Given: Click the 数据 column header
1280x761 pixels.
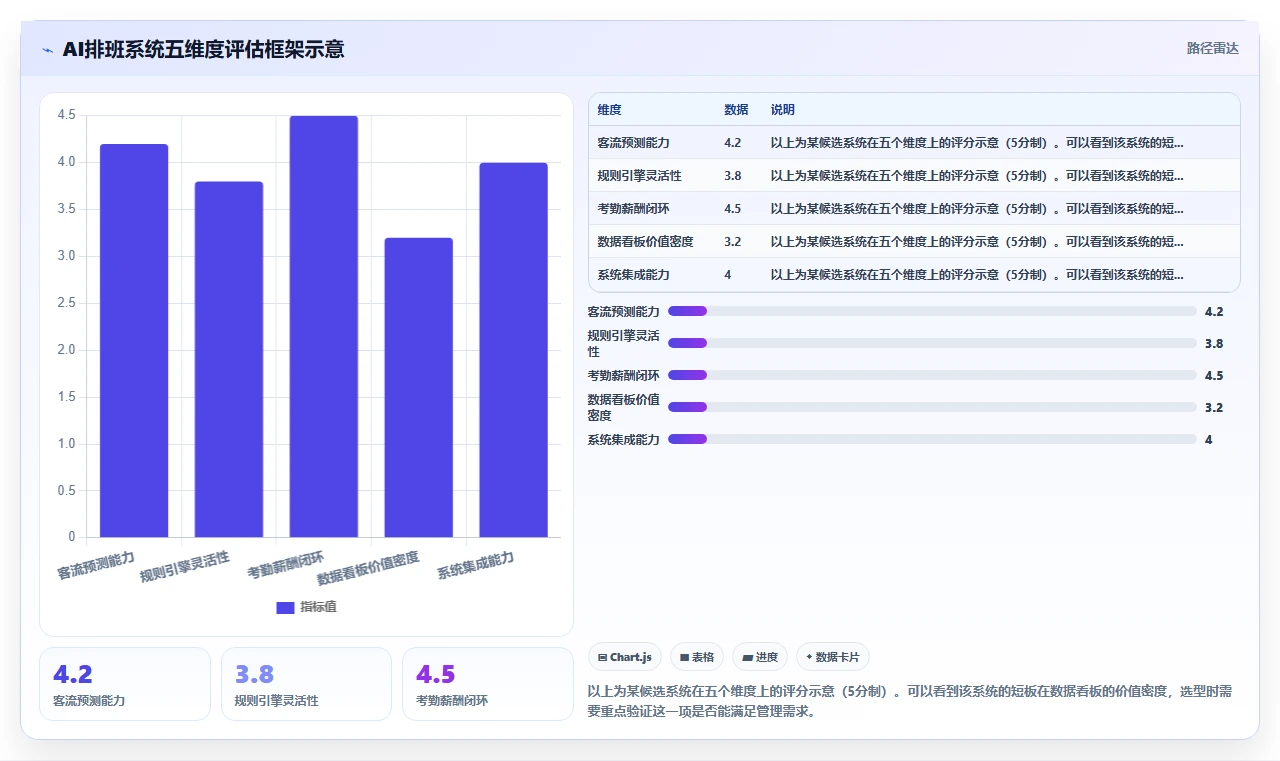Looking at the screenshot, I should [x=736, y=110].
